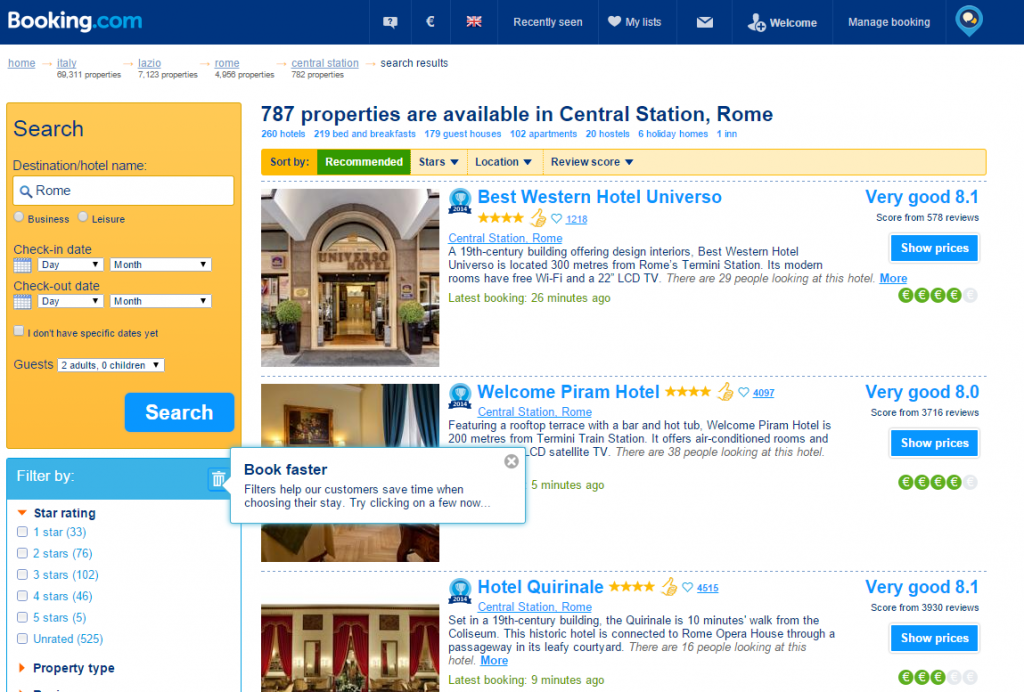Click the Booking.com logo
Screen dimensions: 1024x692
coord(74,21)
